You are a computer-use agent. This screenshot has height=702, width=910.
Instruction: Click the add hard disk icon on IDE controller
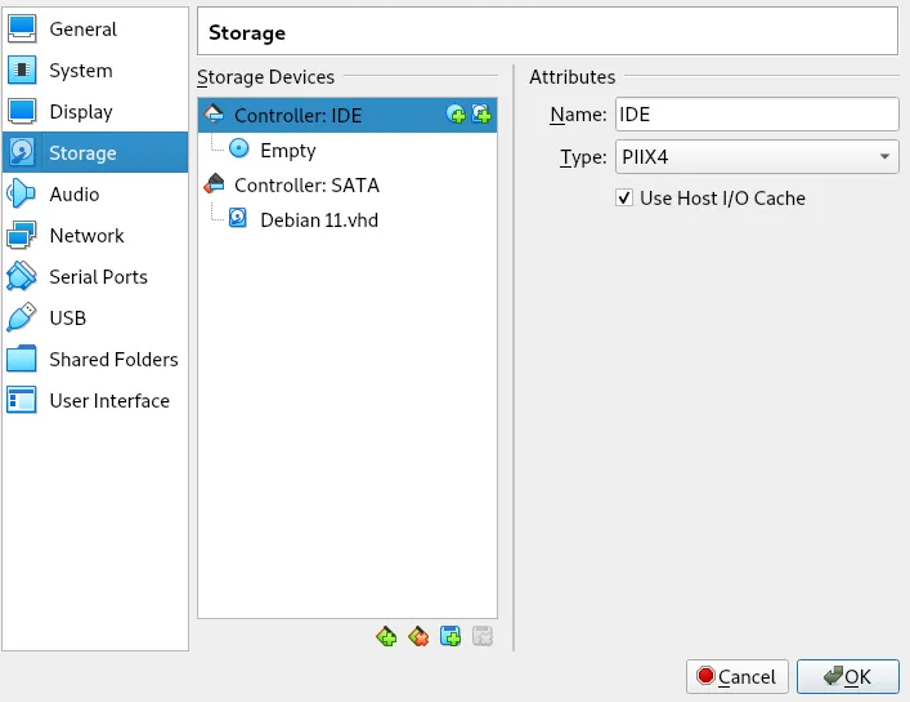[x=481, y=115]
